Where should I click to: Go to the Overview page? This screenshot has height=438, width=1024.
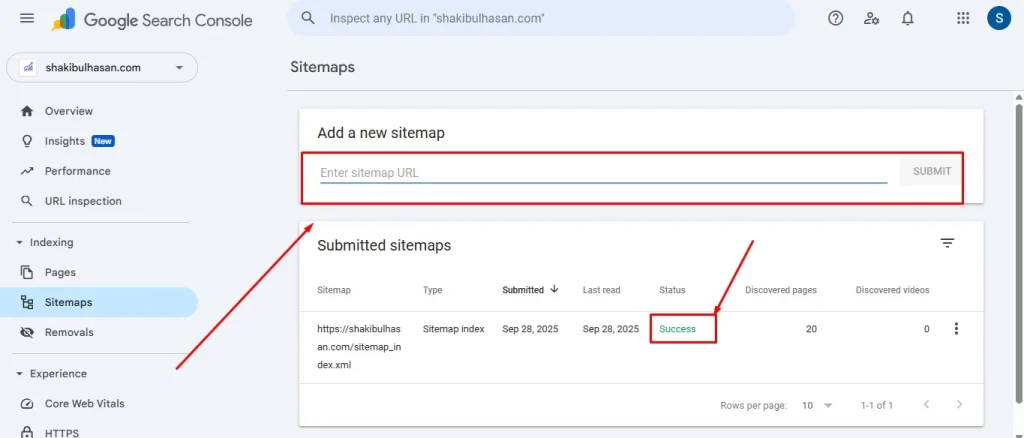tap(68, 111)
